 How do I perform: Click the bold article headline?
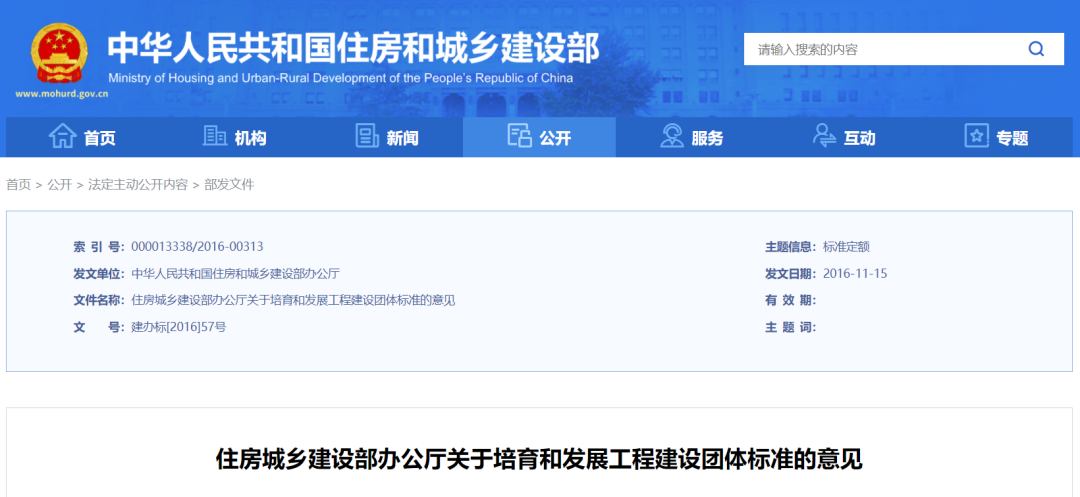click(539, 459)
